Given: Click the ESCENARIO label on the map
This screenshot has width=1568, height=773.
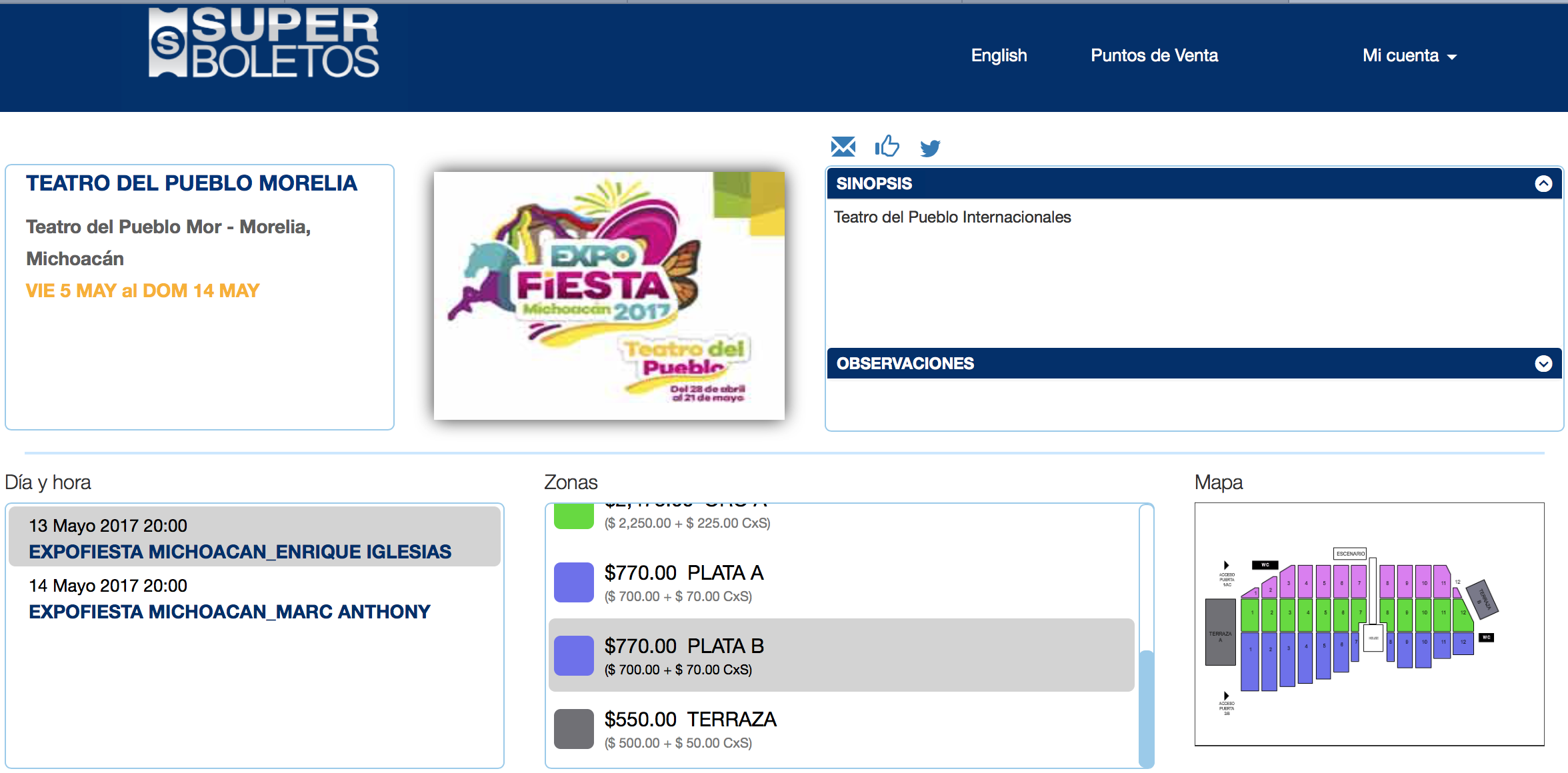Looking at the screenshot, I should pos(1350,553).
